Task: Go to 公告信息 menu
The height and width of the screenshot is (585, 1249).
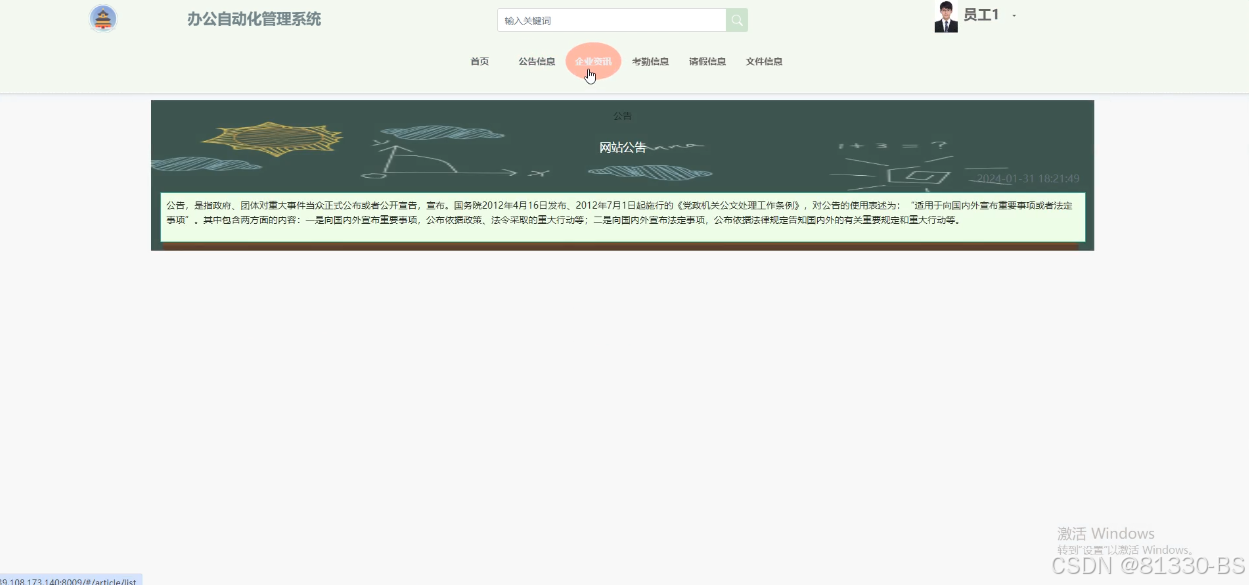Action: point(537,62)
